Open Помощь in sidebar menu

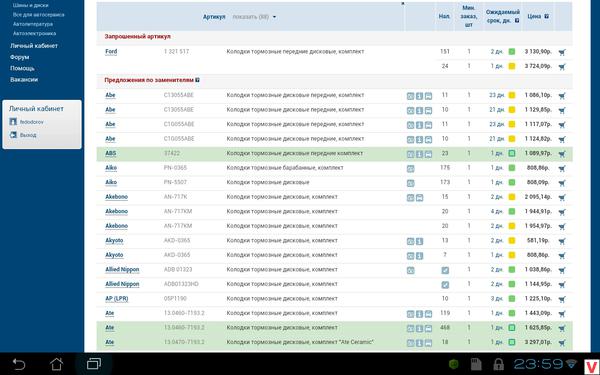[22, 68]
